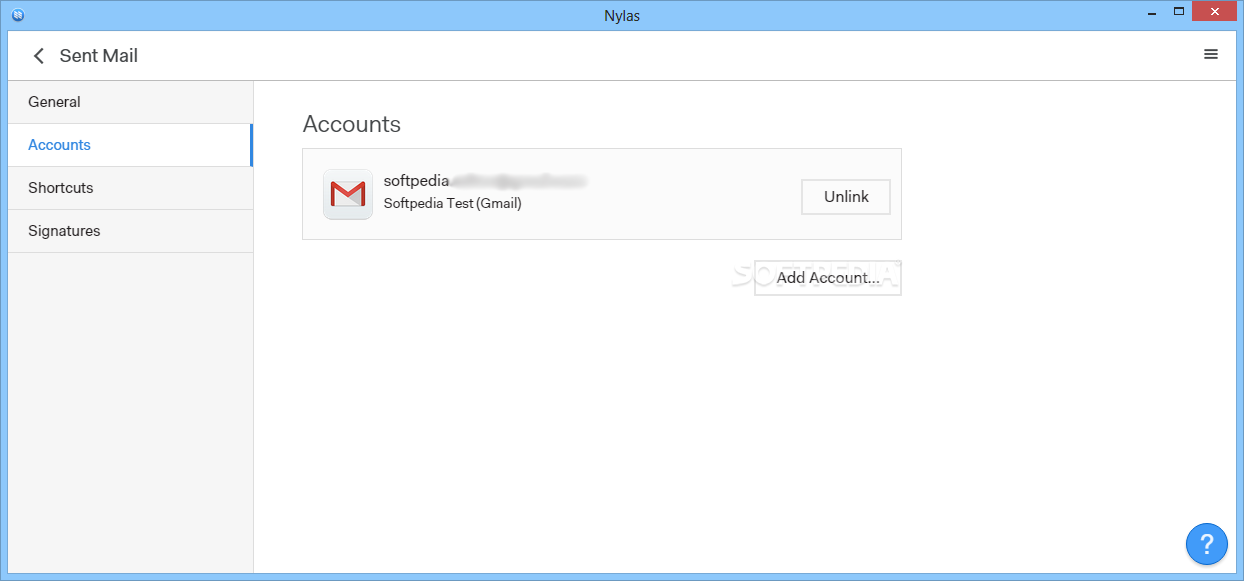This screenshot has width=1244, height=581.
Task: Click the Gmail account icon
Action: pyautogui.click(x=348, y=194)
